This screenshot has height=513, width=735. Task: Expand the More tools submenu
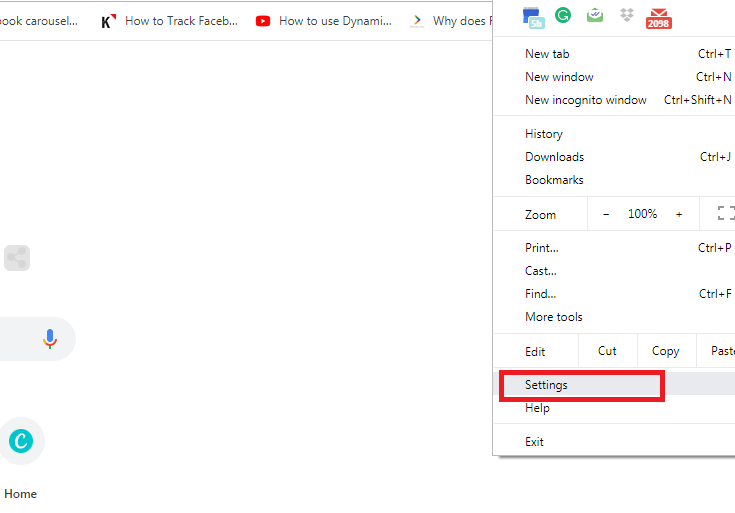pos(554,317)
